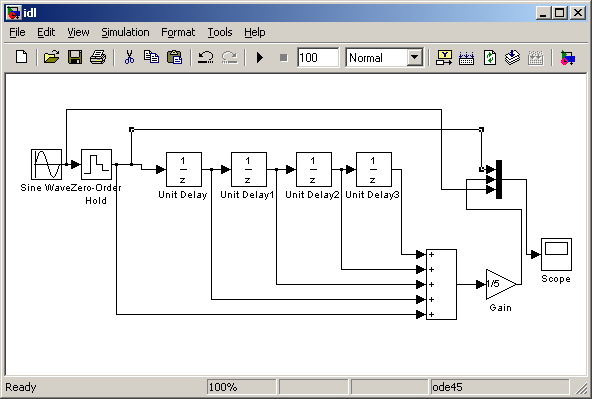Click the simulation stop time field showing 100

click(x=318, y=58)
